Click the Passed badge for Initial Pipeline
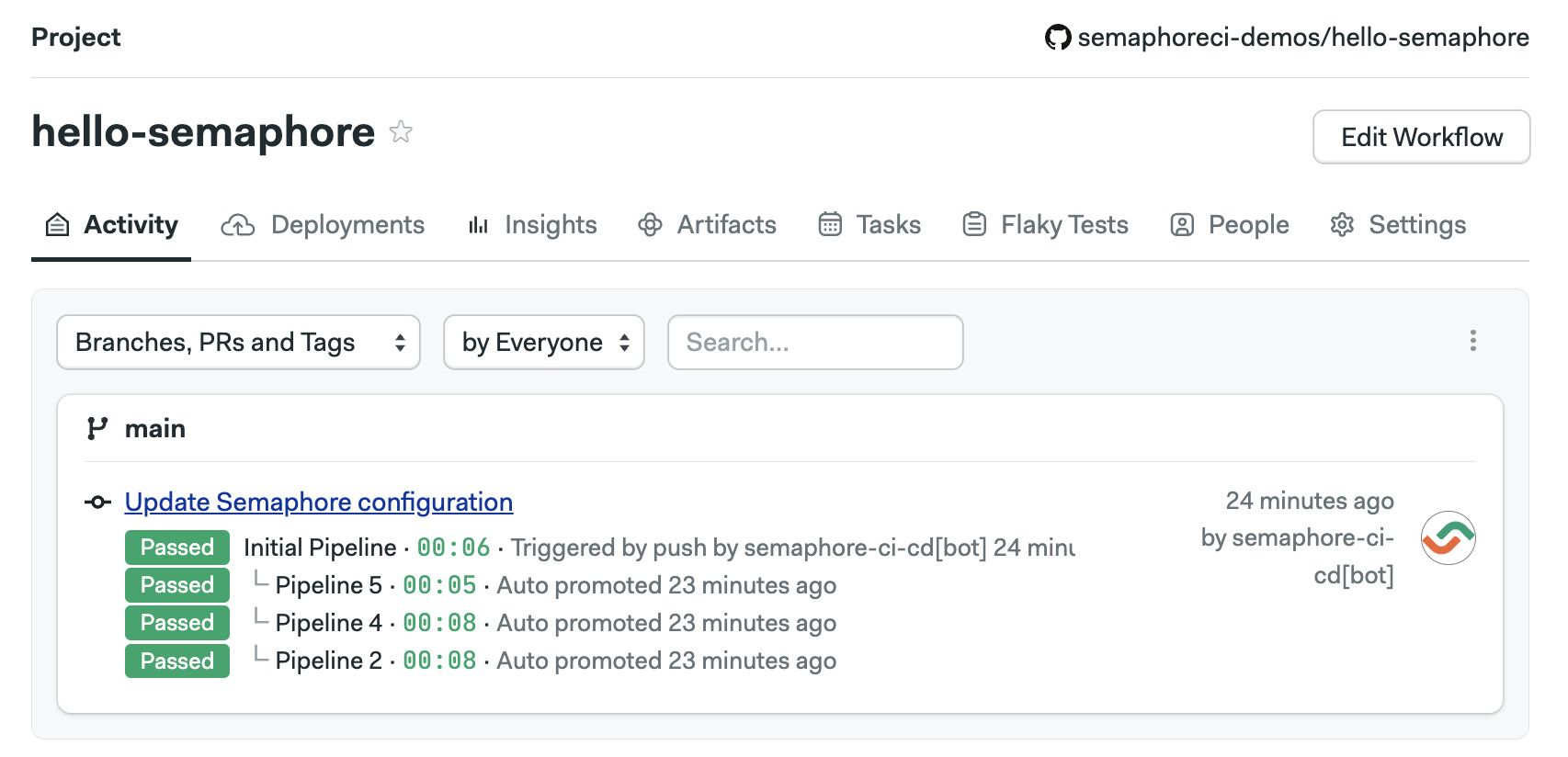 point(177,548)
